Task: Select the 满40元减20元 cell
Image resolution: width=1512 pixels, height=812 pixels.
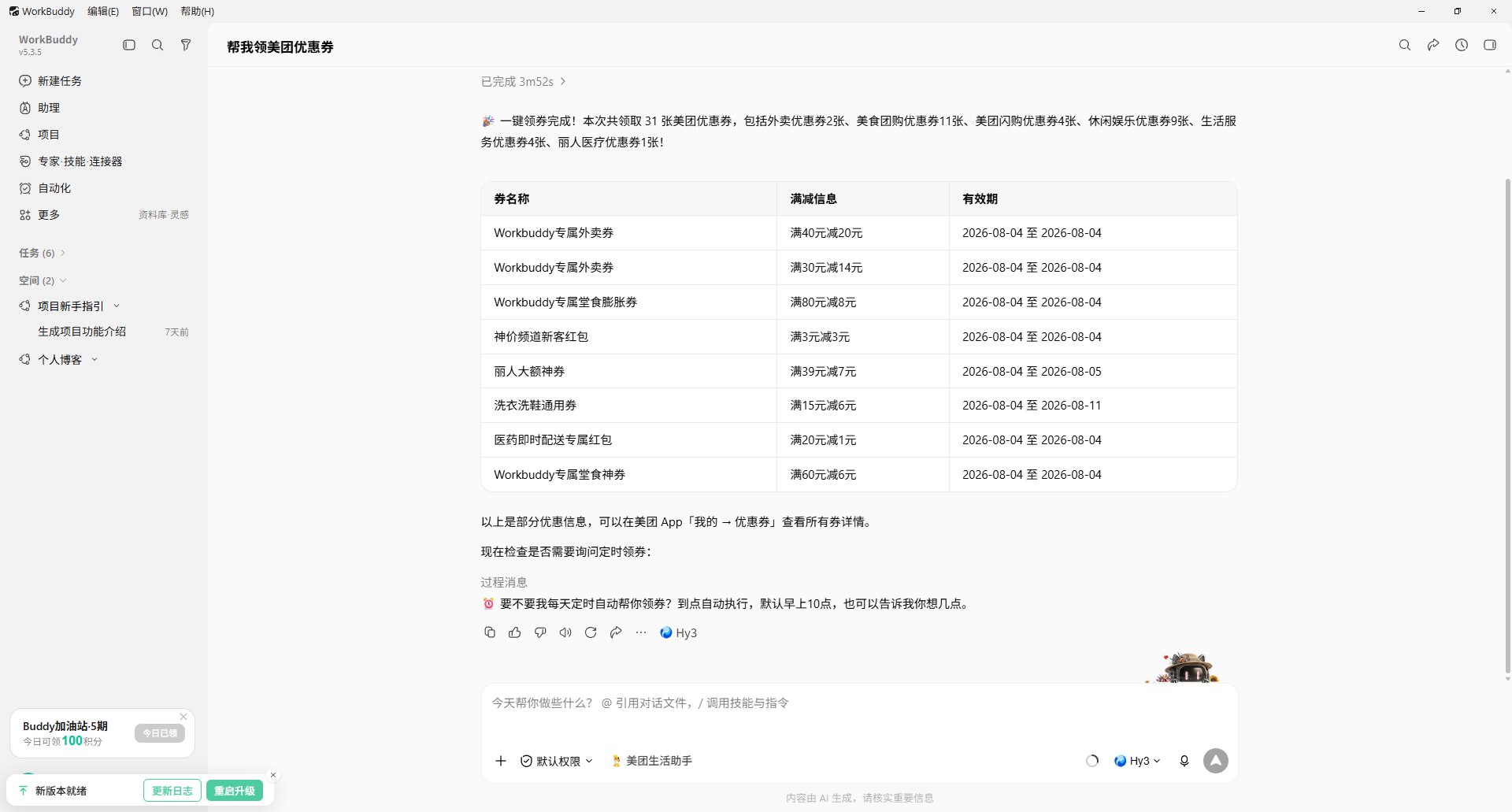Action: pos(863,233)
